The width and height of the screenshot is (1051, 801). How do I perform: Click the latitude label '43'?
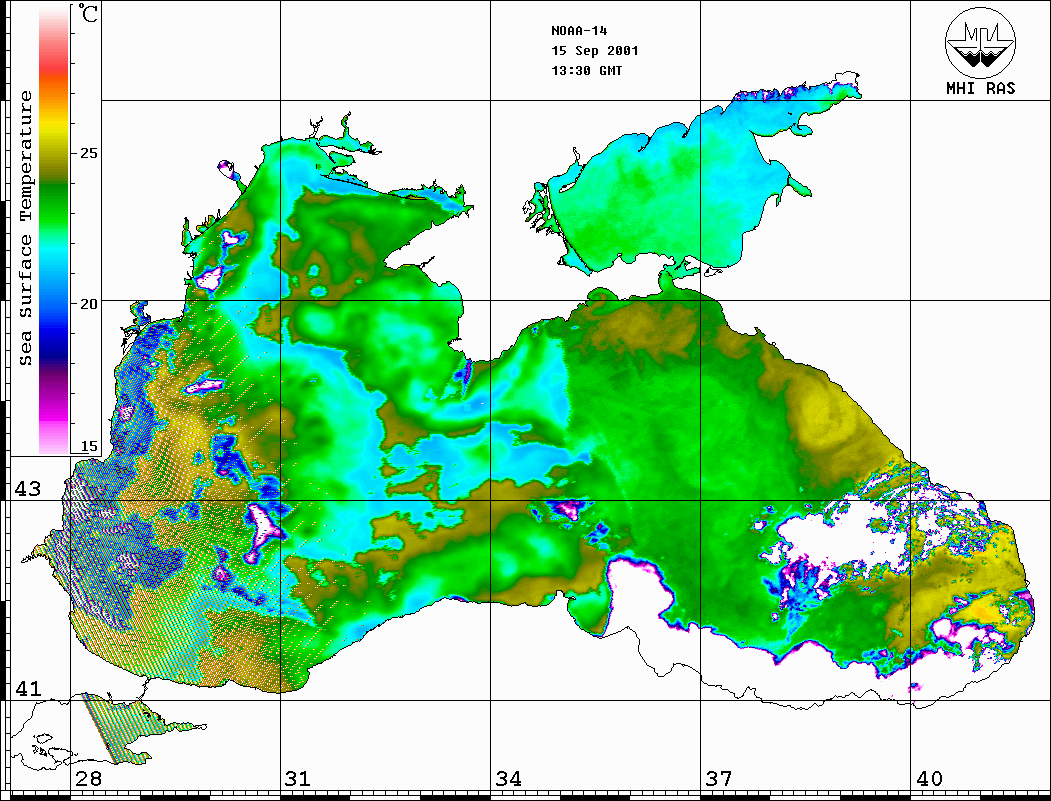click(28, 489)
